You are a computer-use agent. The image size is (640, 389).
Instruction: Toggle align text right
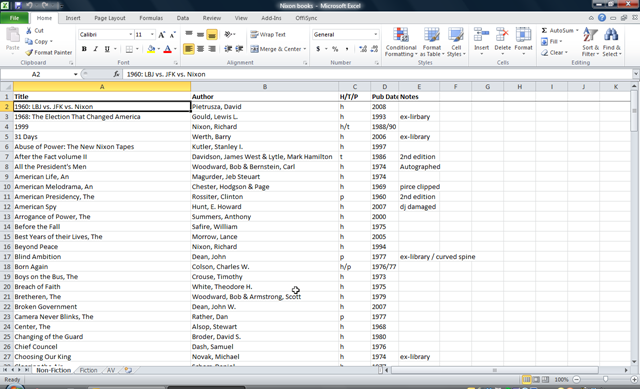click(211, 49)
